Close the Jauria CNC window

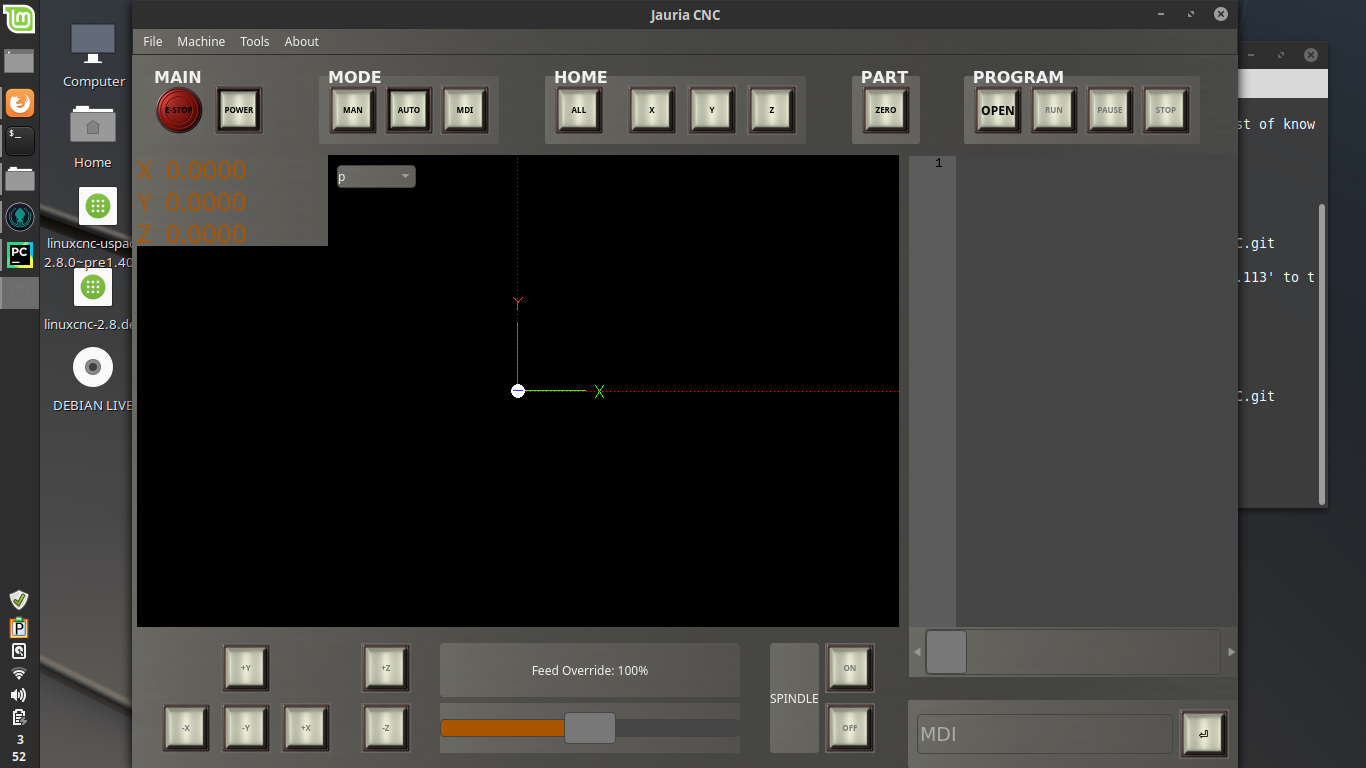point(1220,14)
